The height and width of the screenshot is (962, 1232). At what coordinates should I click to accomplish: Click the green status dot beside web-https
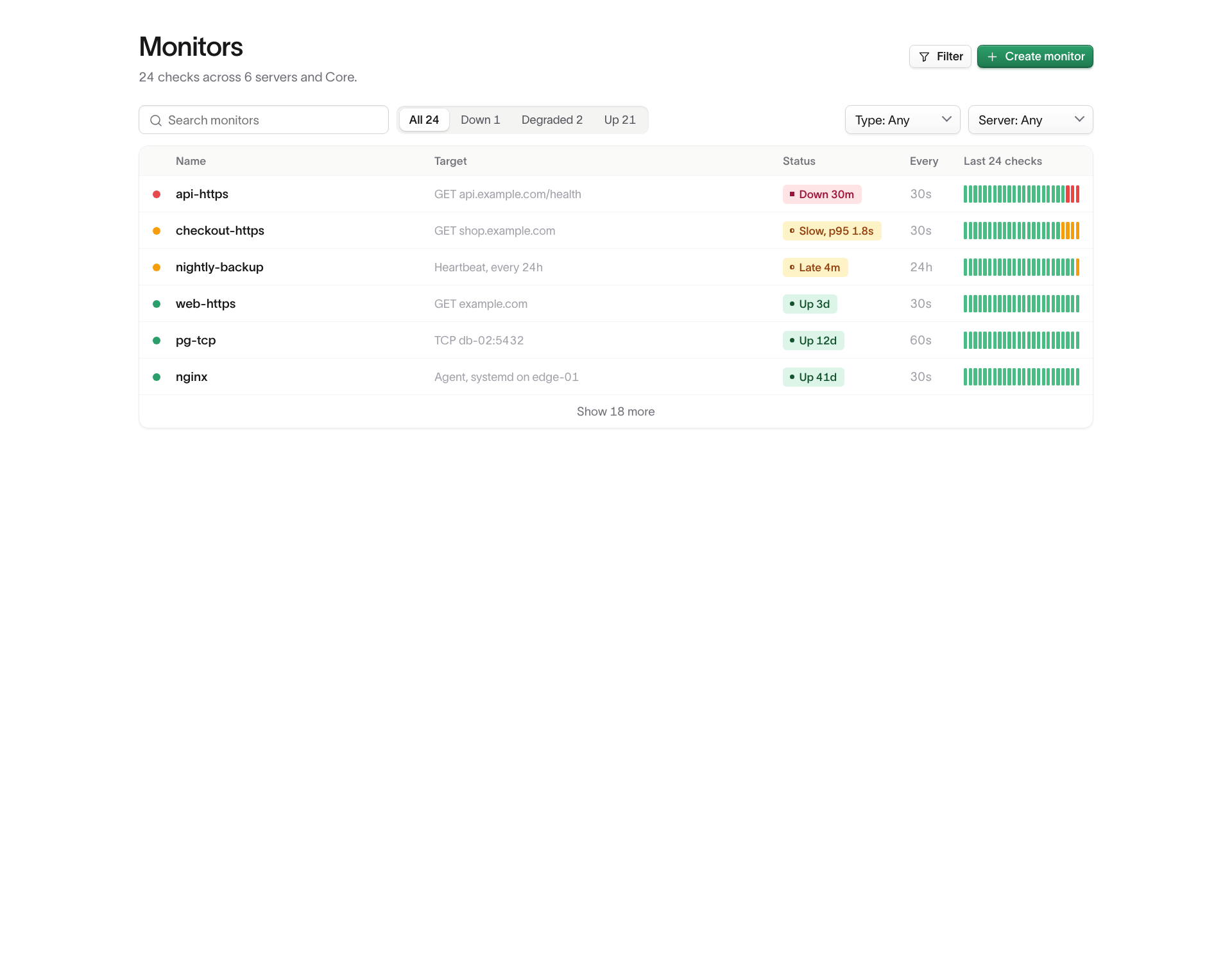click(x=157, y=304)
